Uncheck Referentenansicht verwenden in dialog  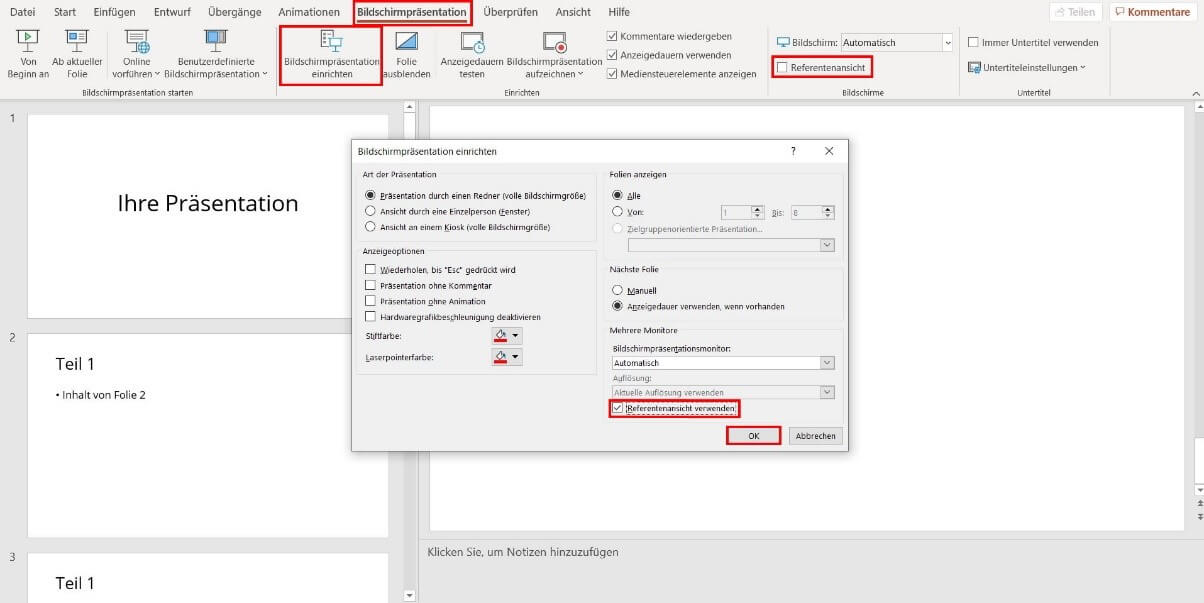pos(618,409)
